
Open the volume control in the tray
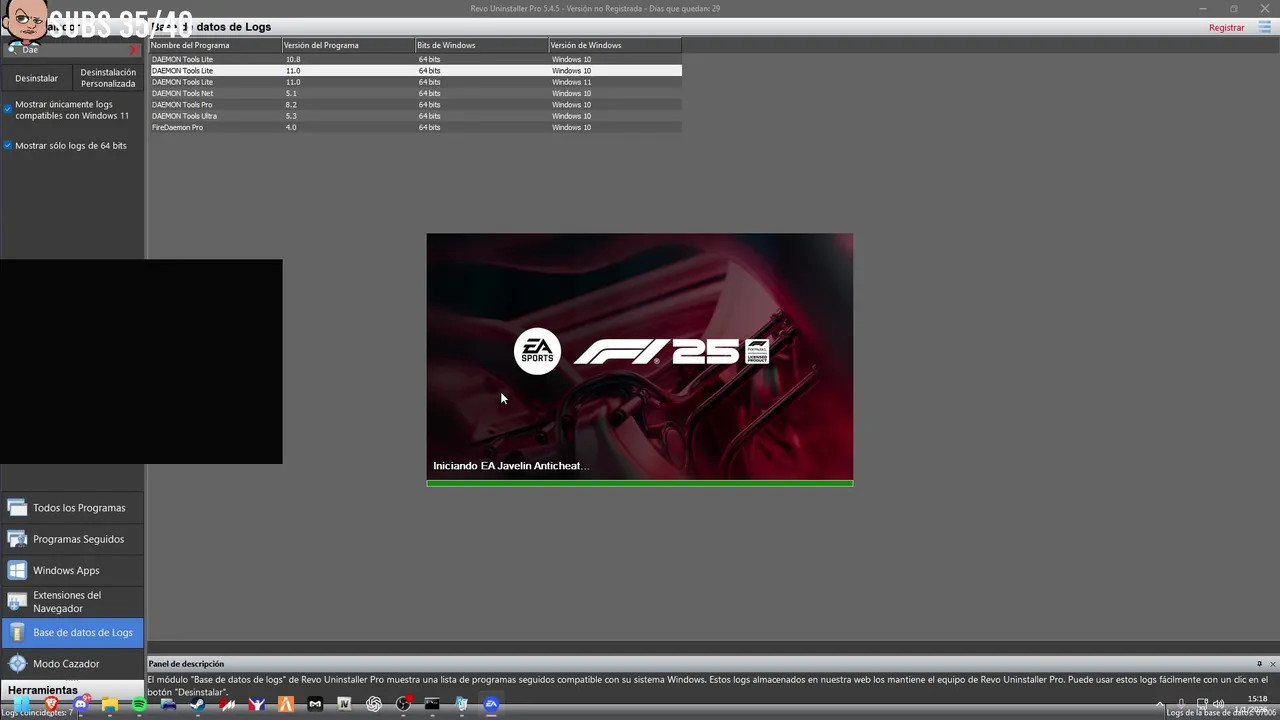[1219, 704]
